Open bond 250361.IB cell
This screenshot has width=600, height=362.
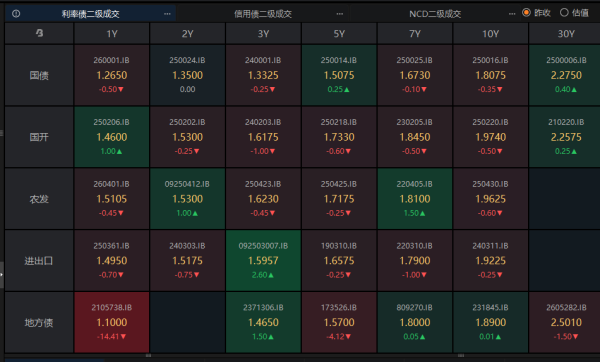pyautogui.click(x=112, y=261)
